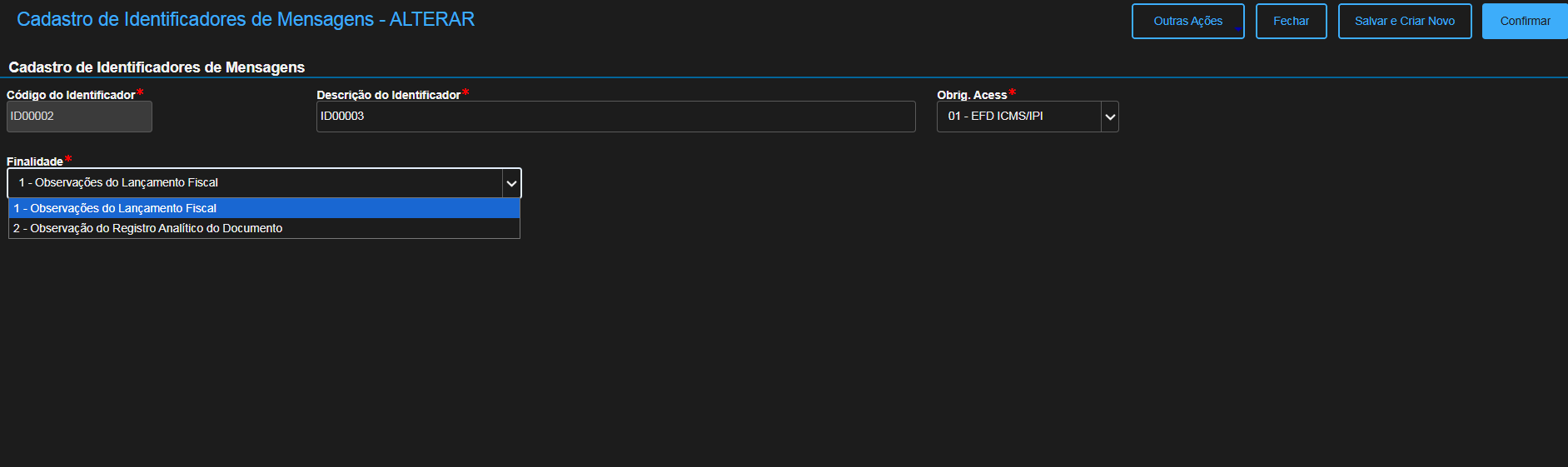Viewport: 1568px width, 467px height.
Task: Click the Código do Identificador label
Action: (x=71, y=95)
